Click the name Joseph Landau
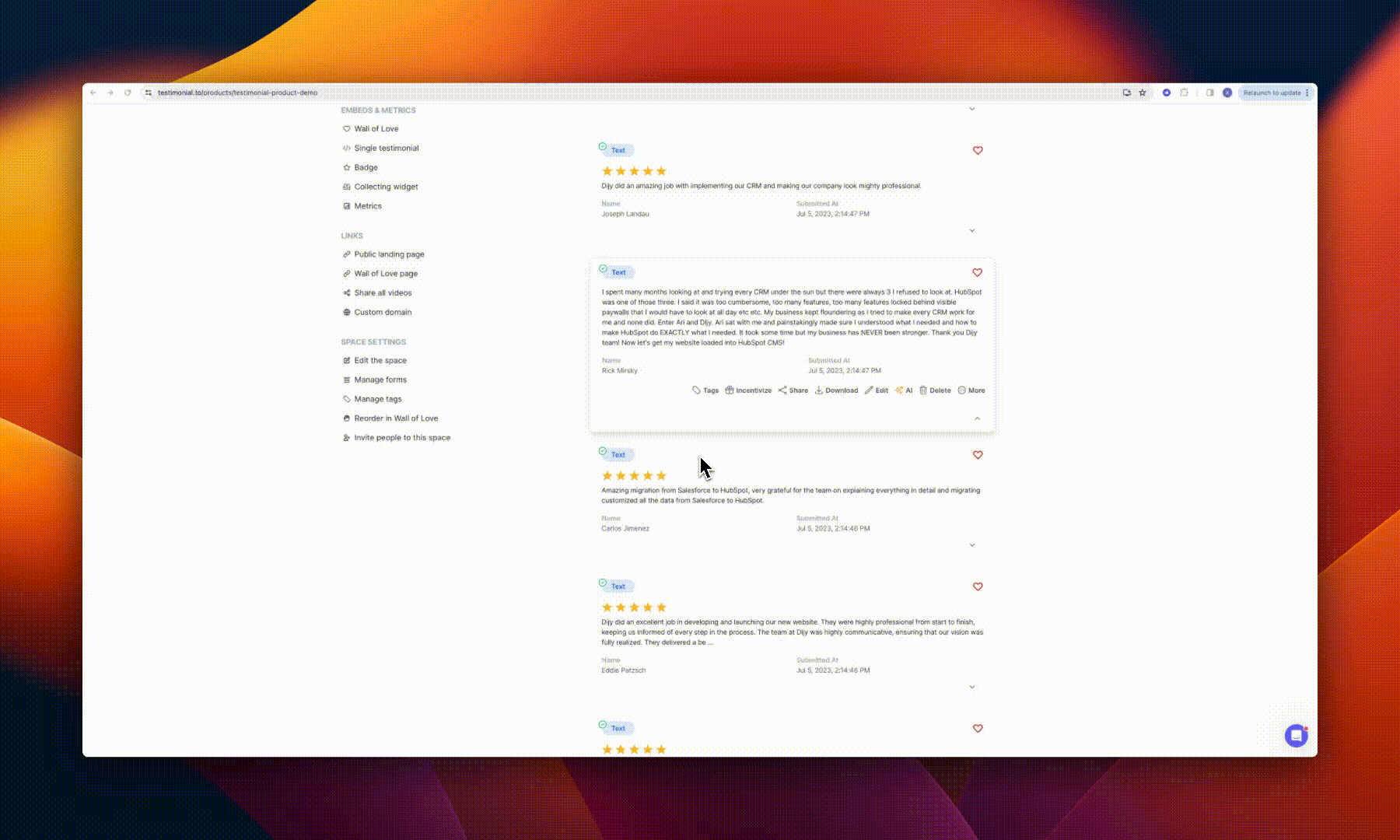1400x840 pixels. 625,214
